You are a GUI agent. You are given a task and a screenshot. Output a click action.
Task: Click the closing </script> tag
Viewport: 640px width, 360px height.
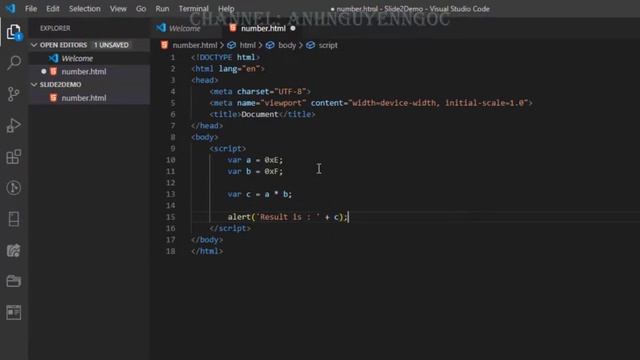pyautogui.click(x=230, y=228)
